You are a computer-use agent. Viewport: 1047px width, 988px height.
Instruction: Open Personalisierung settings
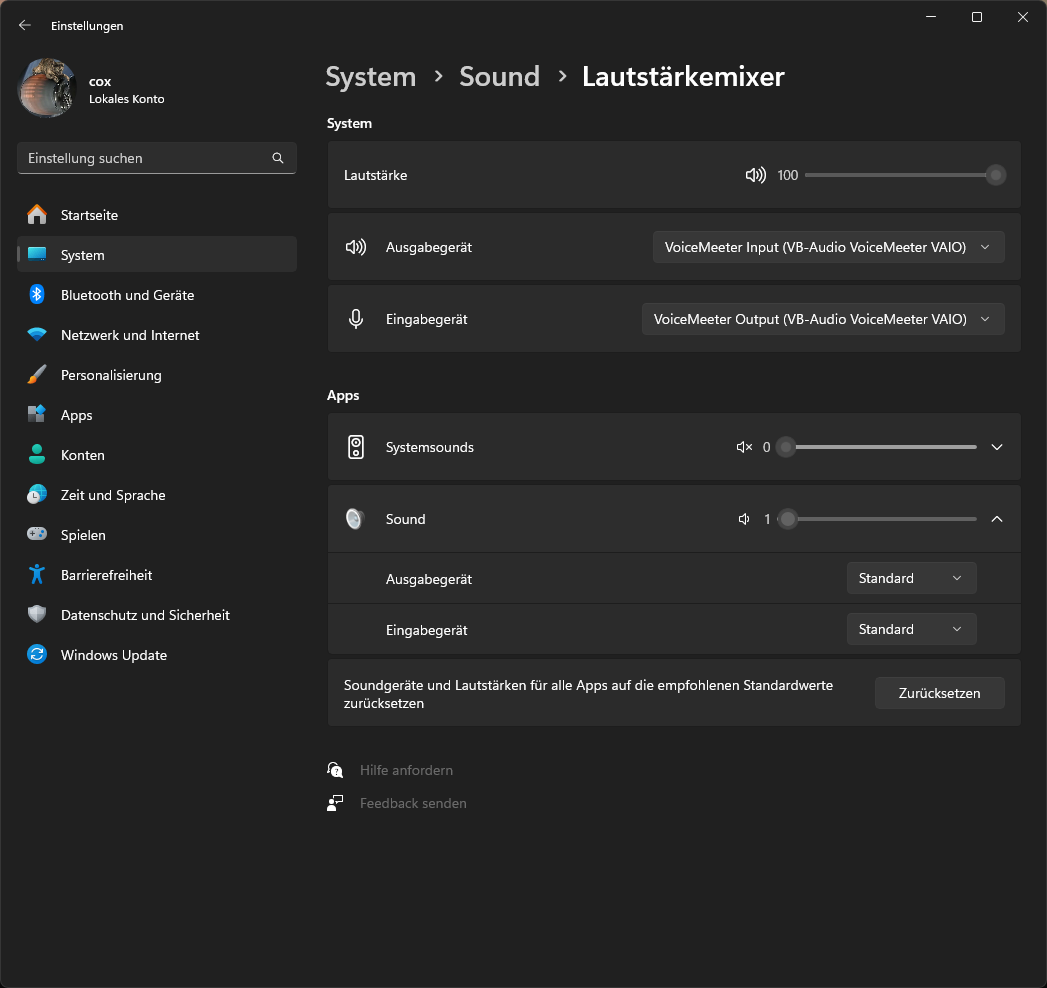pos(157,375)
